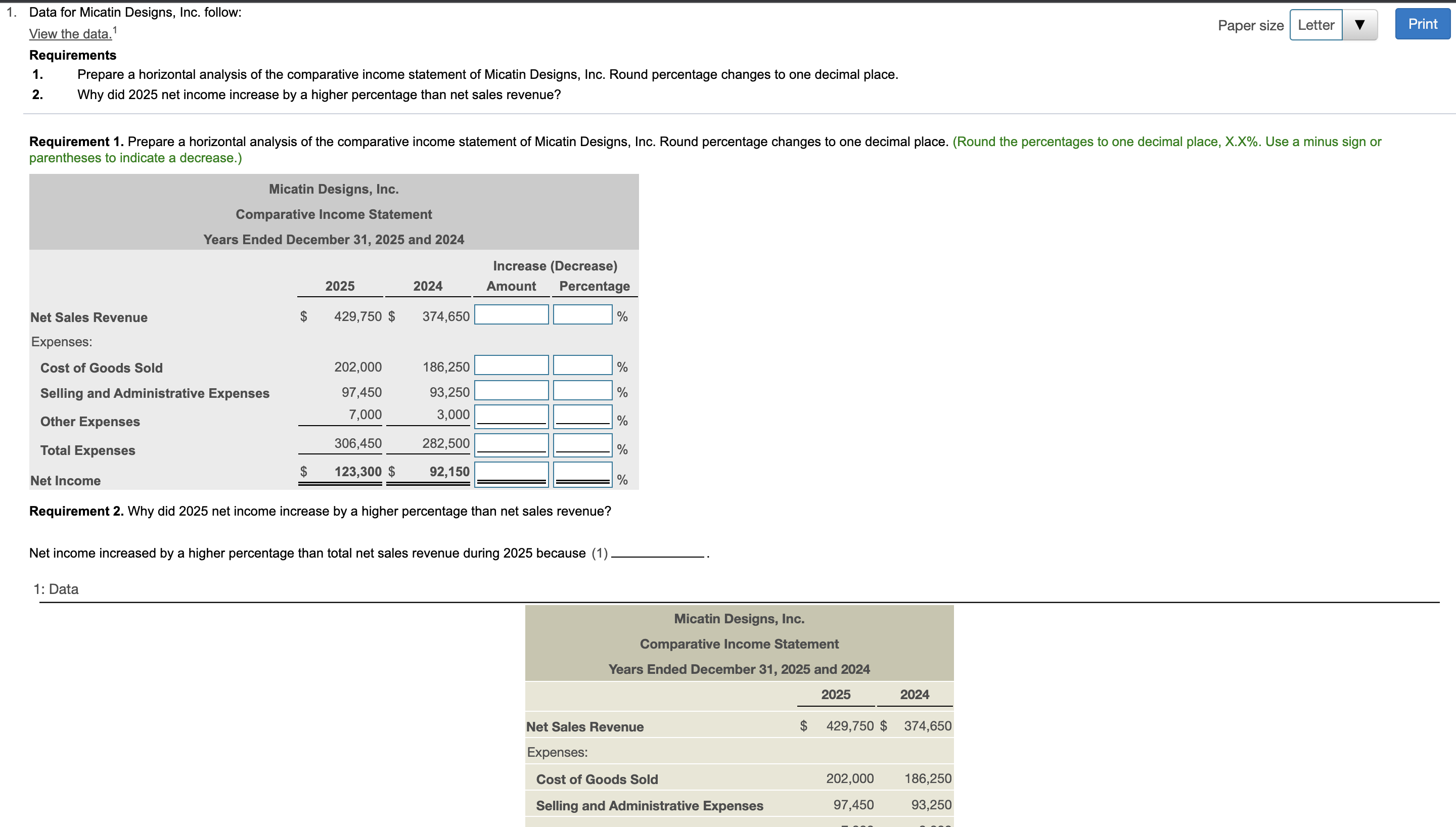The height and width of the screenshot is (827, 1456).
Task: Click the Net Sales Revenue Percentage input field
Action: (581, 314)
